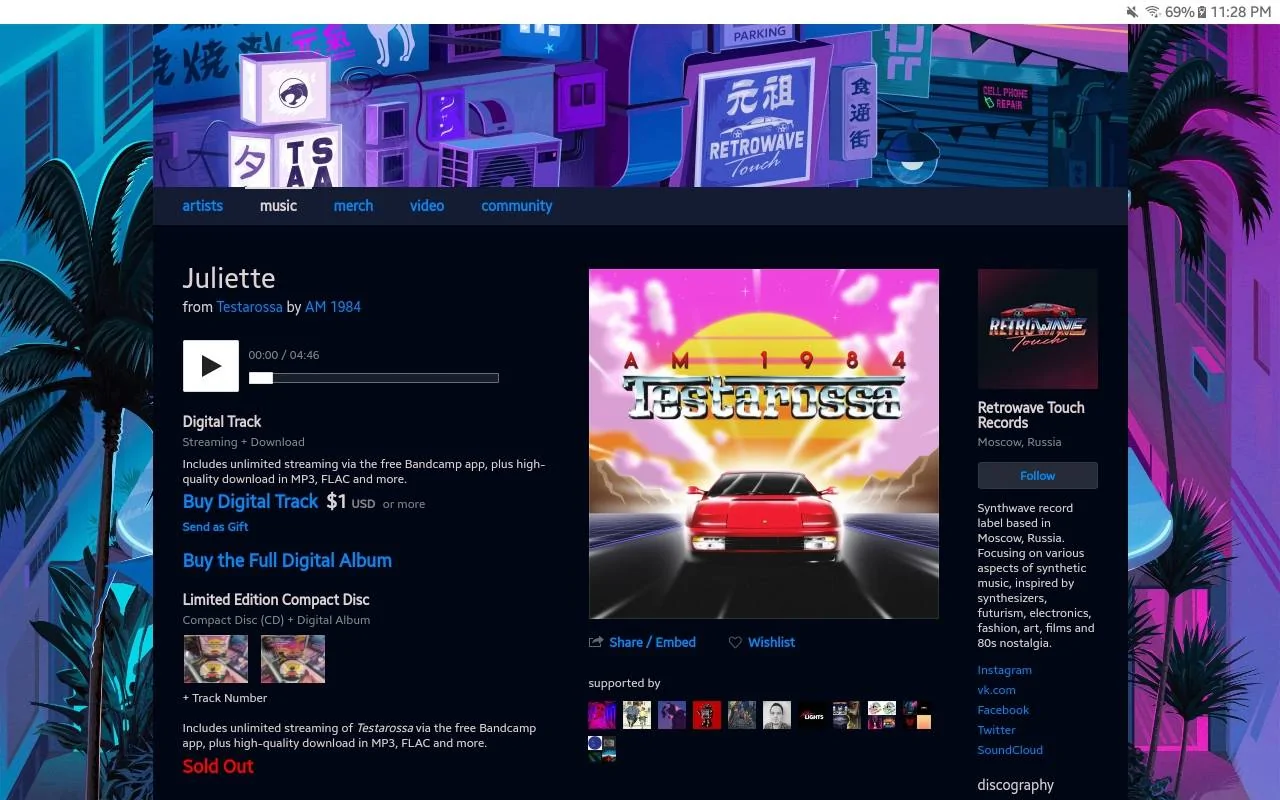Open the label's Twitter link
This screenshot has height=800, width=1280.
click(x=997, y=730)
